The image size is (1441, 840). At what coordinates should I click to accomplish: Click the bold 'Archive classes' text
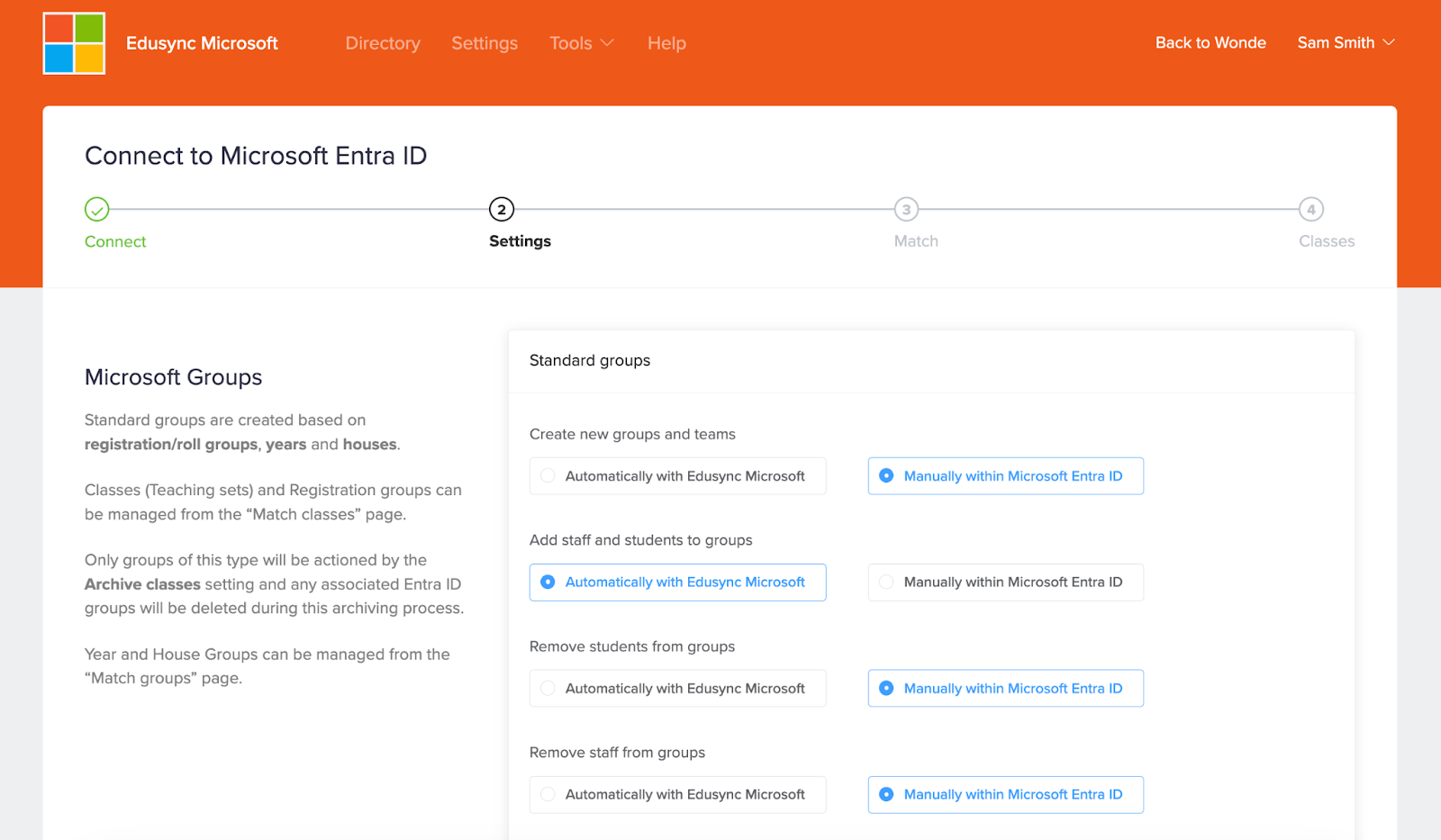pyautogui.click(x=142, y=584)
